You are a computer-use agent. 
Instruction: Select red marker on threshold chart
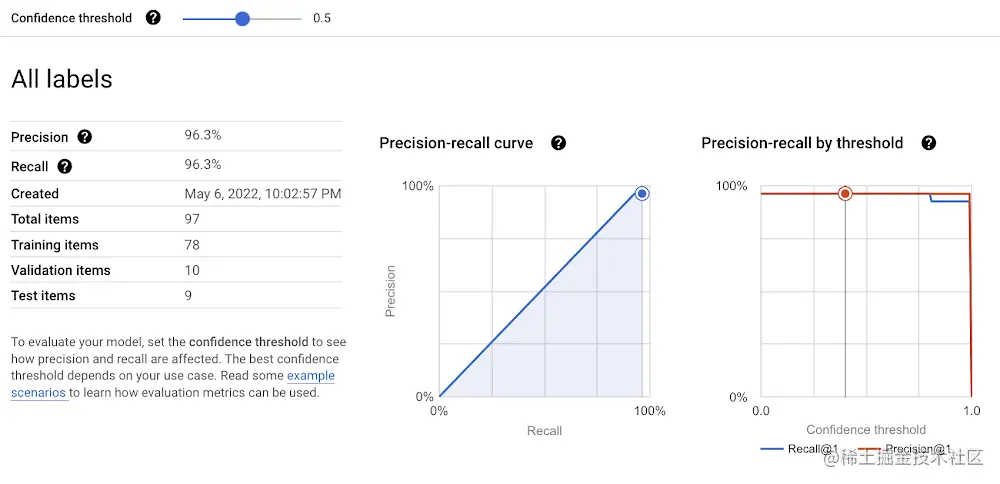845,194
